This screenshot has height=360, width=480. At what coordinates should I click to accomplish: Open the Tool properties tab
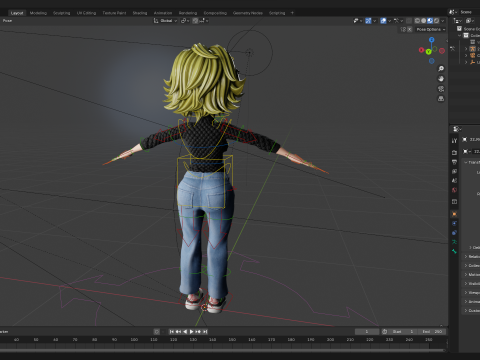[x=454, y=141]
